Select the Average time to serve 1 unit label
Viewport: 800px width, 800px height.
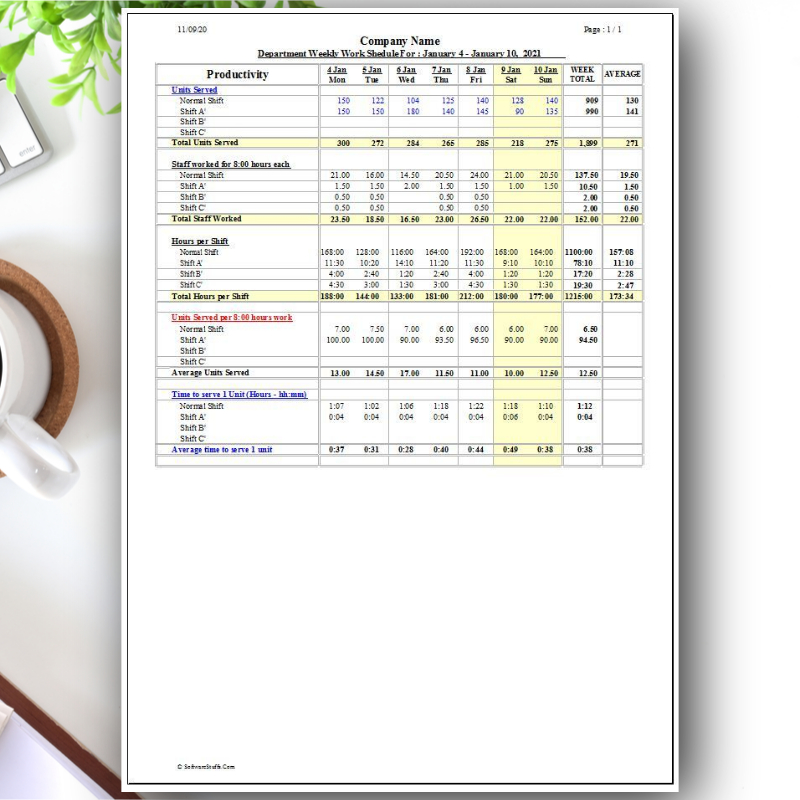(223, 449)
